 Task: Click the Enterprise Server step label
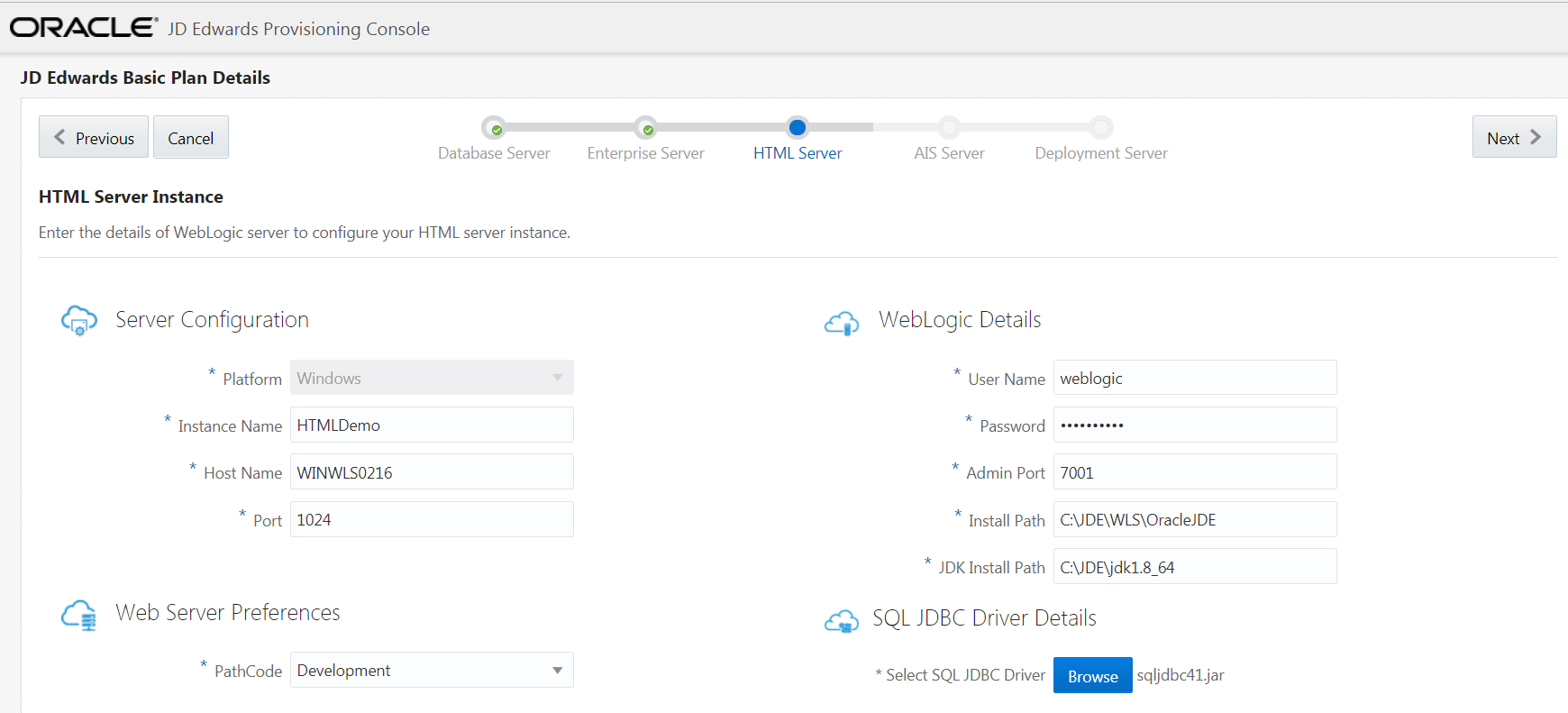point(645,153)
